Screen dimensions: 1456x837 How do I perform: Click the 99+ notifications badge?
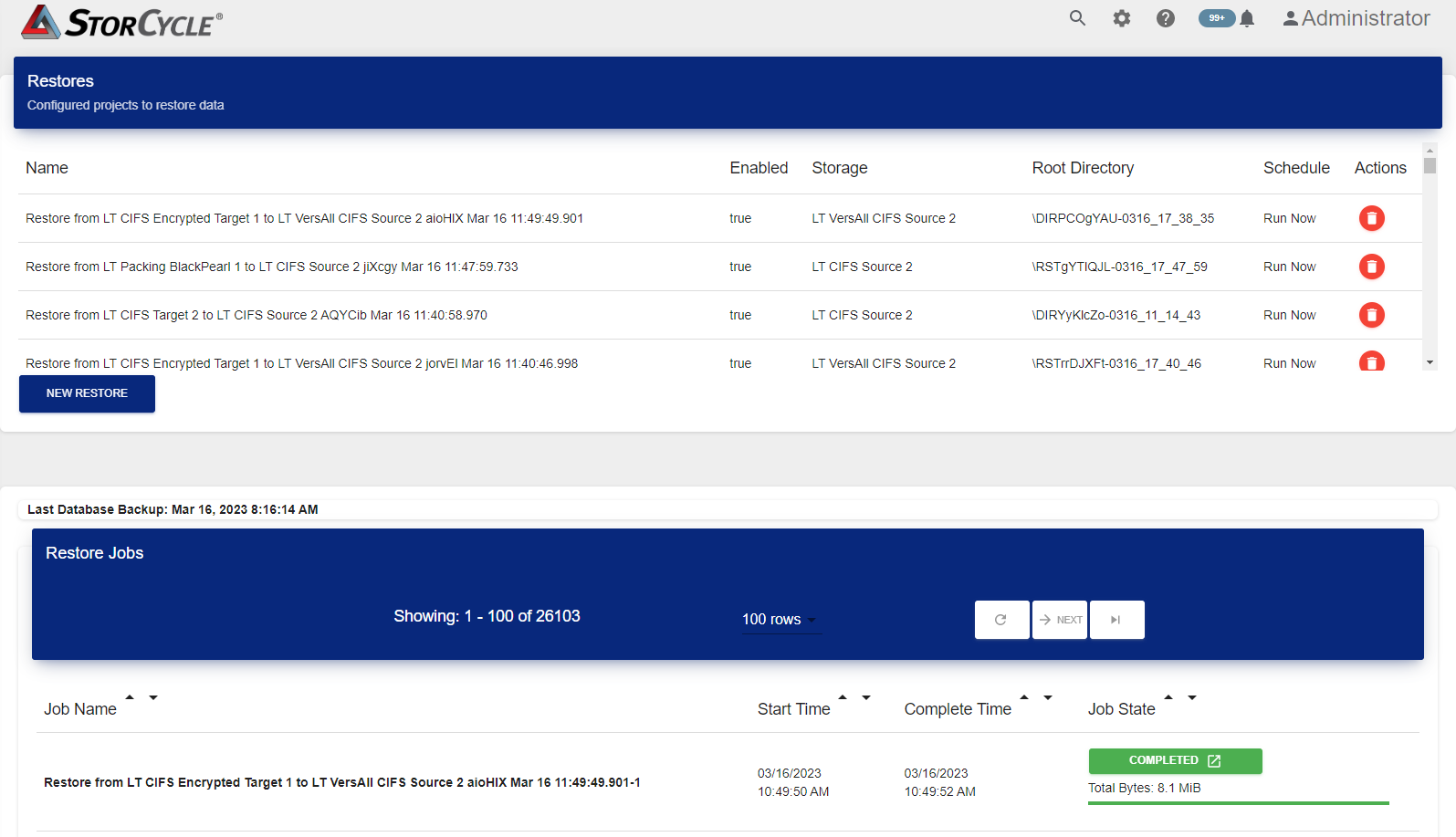coord(1217,18)
